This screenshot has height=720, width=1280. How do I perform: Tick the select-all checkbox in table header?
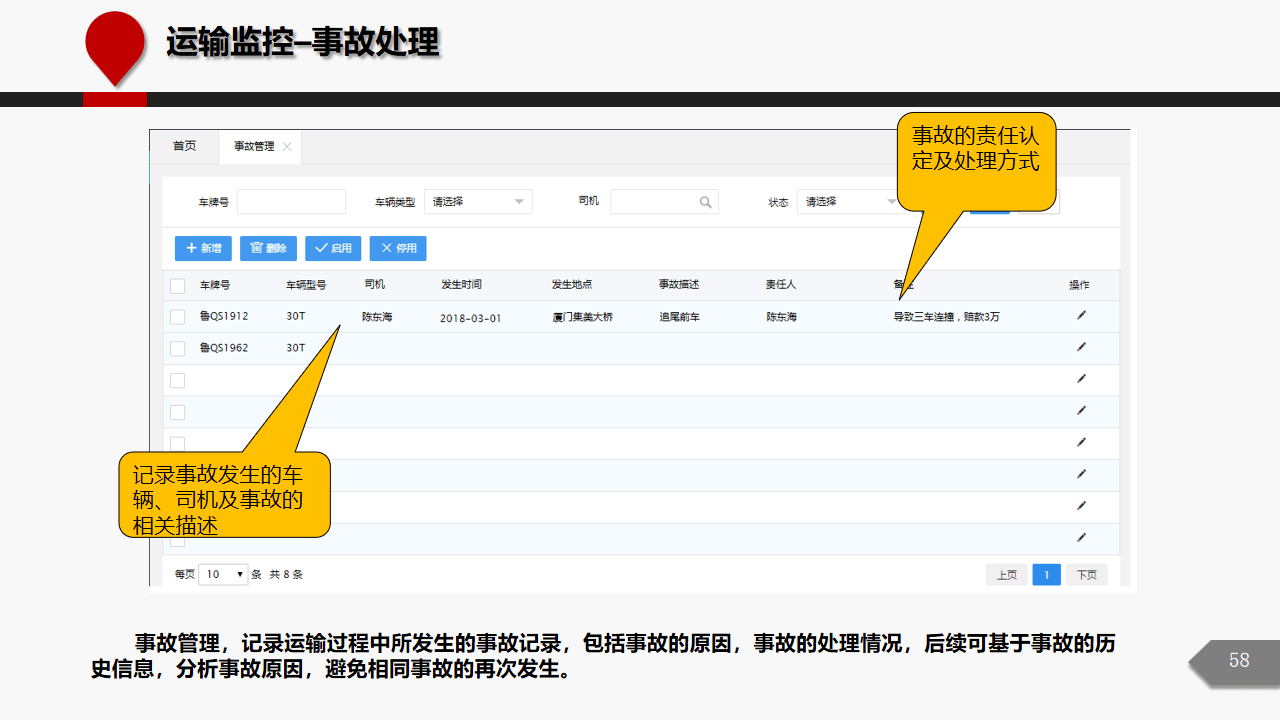click(x=177, y=285)
